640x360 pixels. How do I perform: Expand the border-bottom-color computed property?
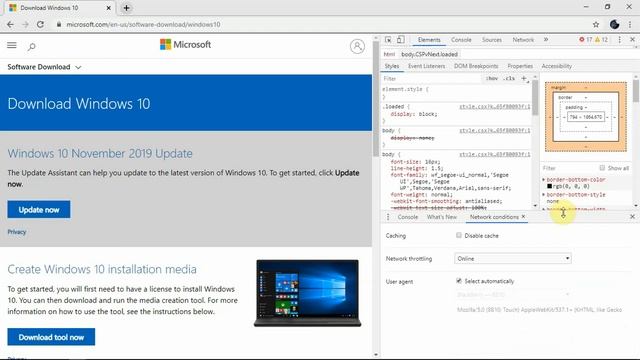[544, 180]
